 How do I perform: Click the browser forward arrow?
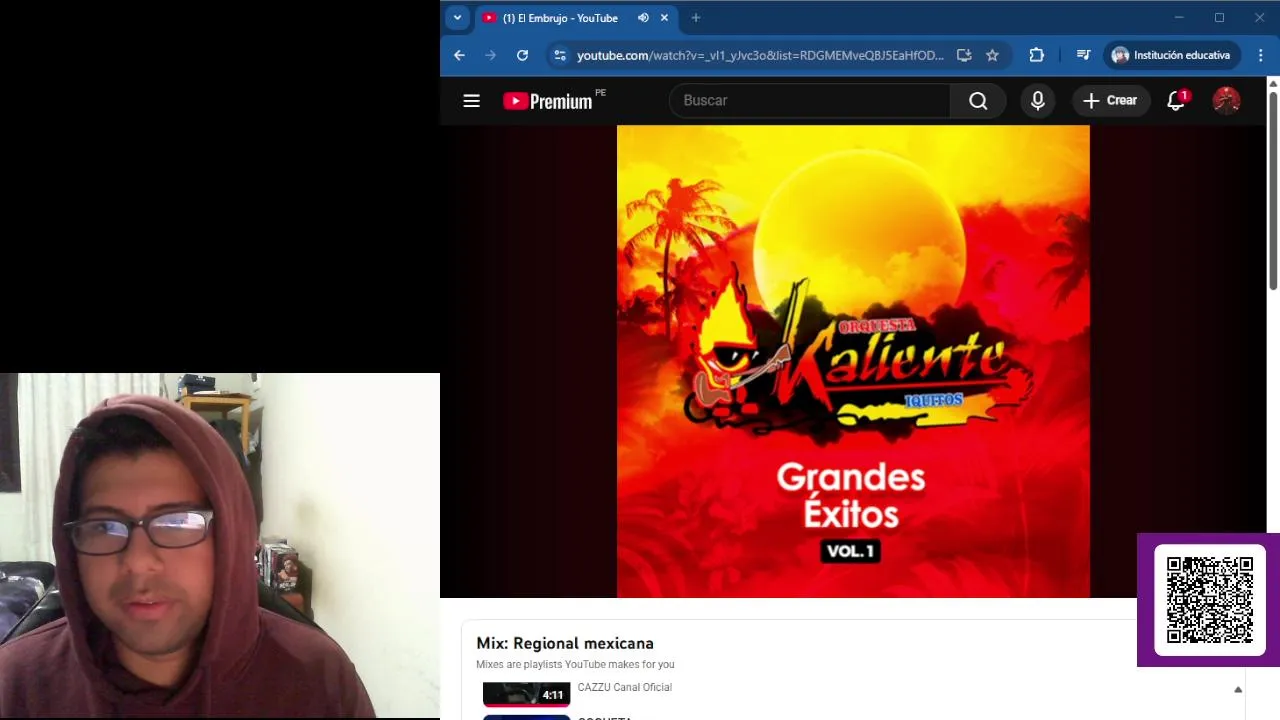(490, 55)
